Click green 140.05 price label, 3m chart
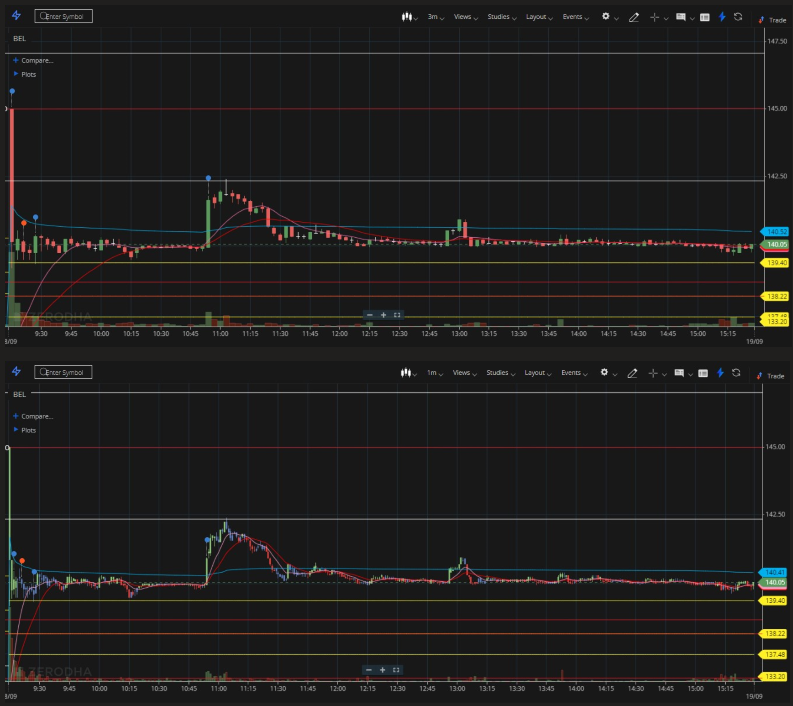This screenshot has width=793, height=706. click(775, 244)
